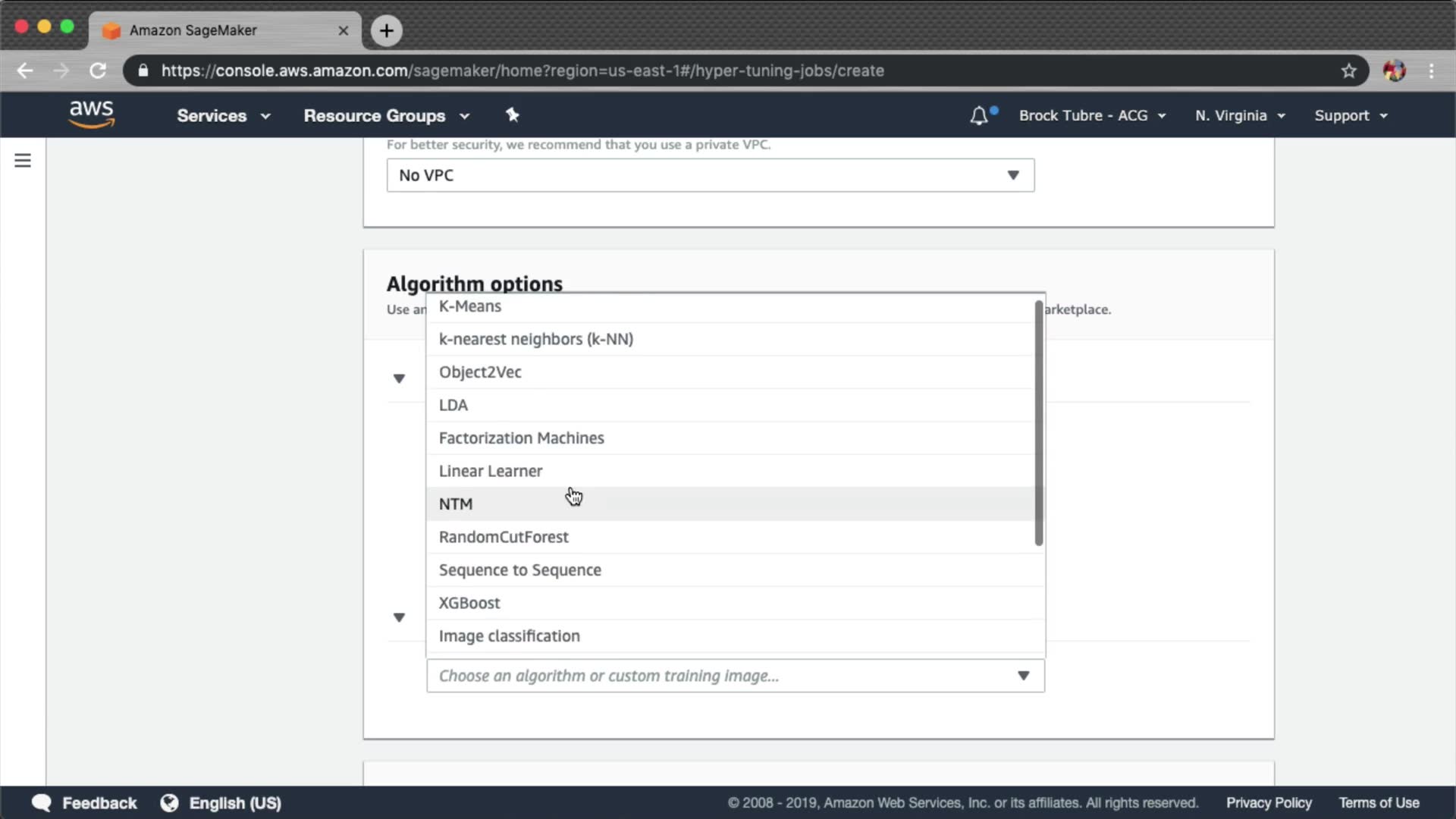Click the Feedback button in footer
Screen dimensions: 1456x819
[x=84, y=803]
